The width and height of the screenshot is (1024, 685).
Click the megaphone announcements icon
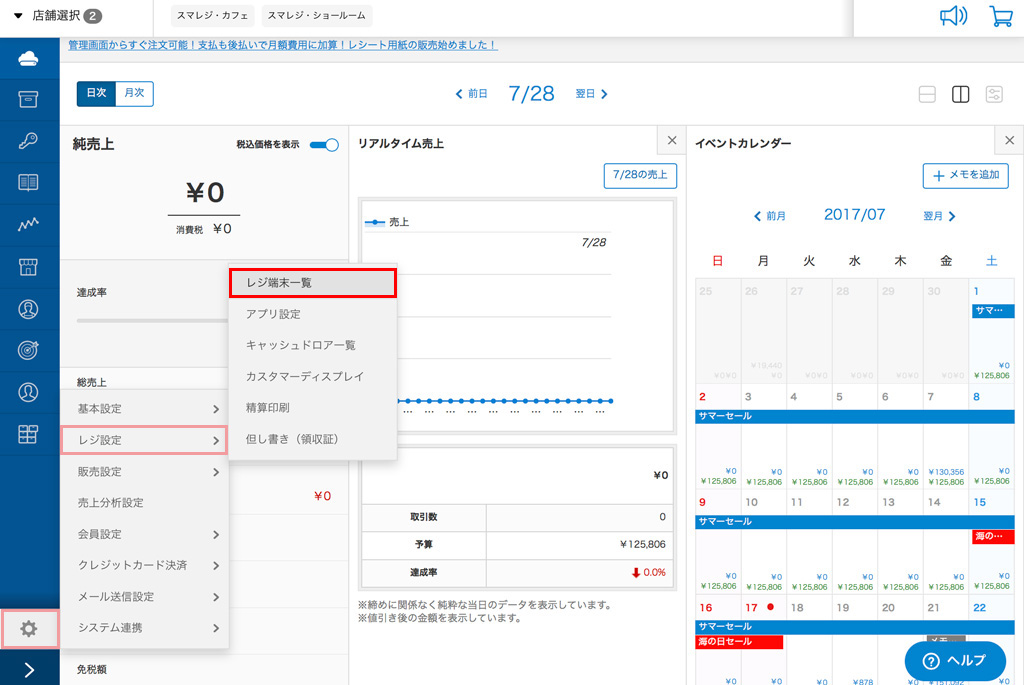click(954, 16)
